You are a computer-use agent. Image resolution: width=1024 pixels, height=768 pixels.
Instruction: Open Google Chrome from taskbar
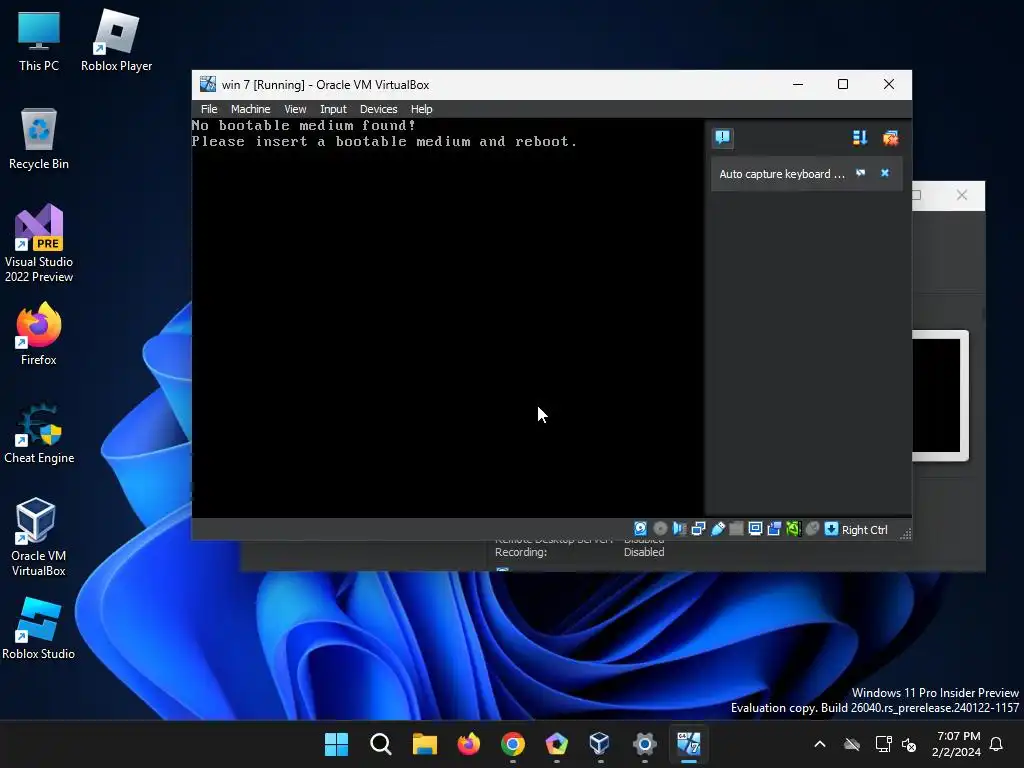coord(513,744)
